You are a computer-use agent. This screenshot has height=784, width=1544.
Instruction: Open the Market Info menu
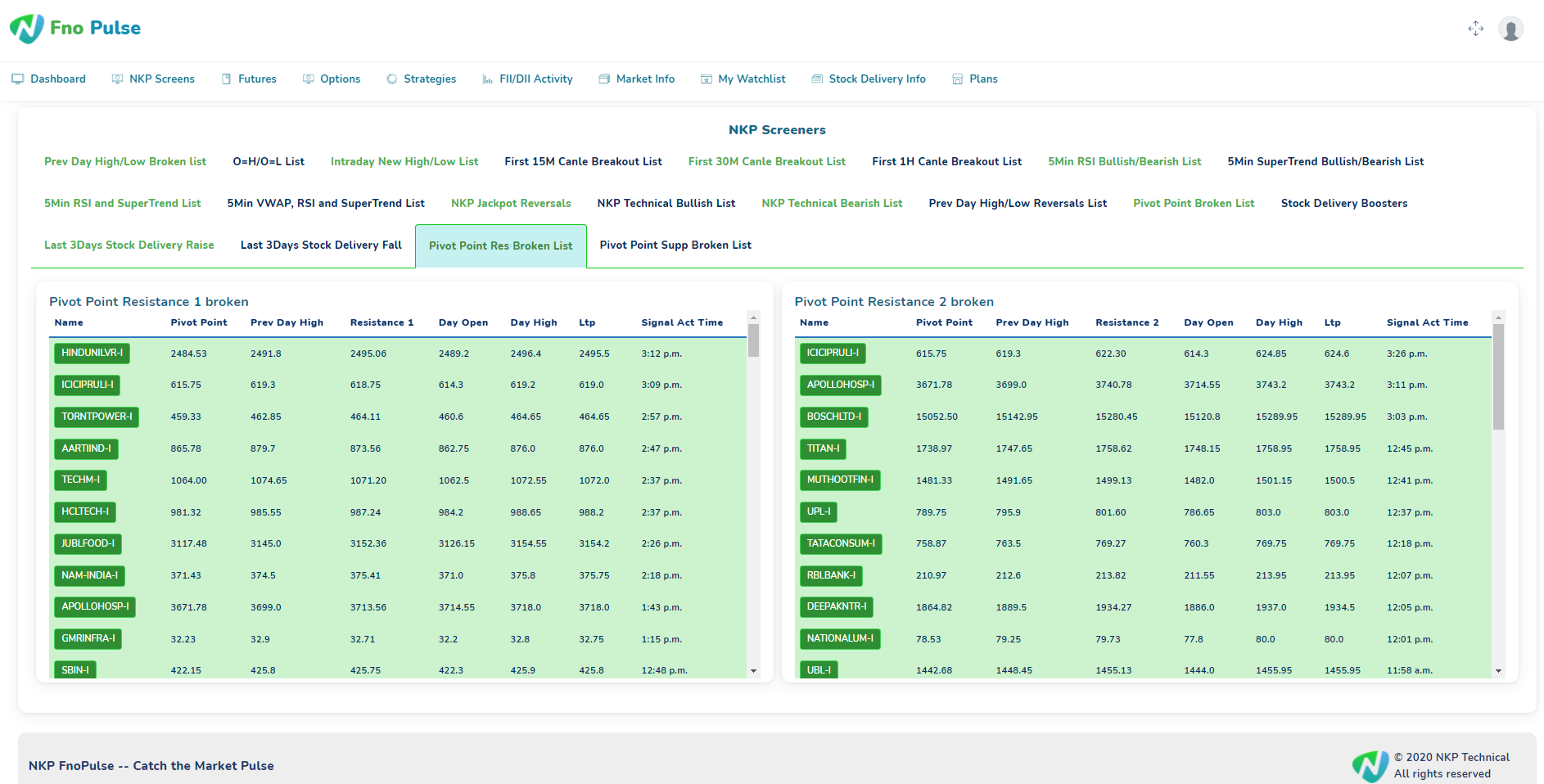637,79
